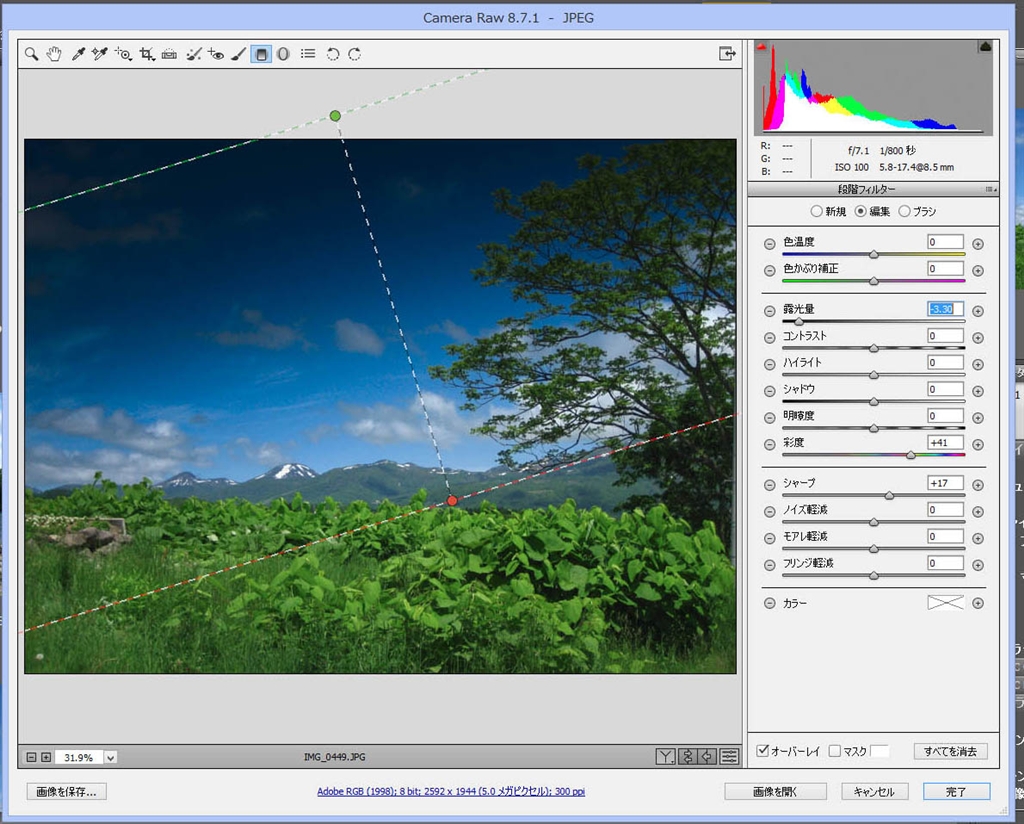The height and width of the screenshot is (824, 1024).
Task: Click the 彩度 slider handle
Action: [x=910, y=455]
